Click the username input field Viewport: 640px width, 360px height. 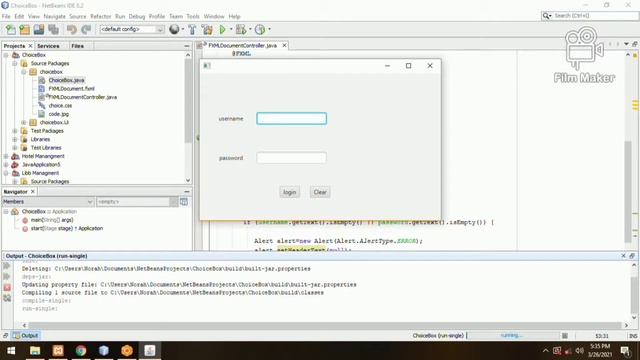click(x=291, y=119)
